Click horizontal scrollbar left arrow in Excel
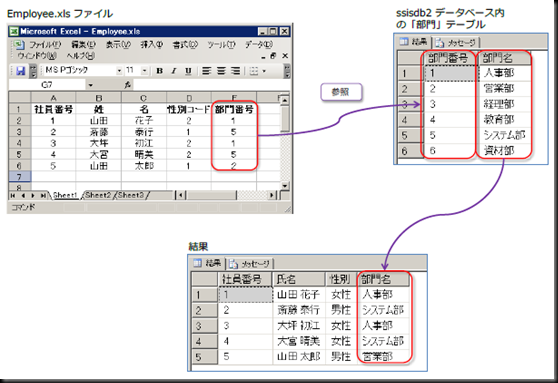The image size is (558, 383). pyautogui.click(x=181, y=195)
